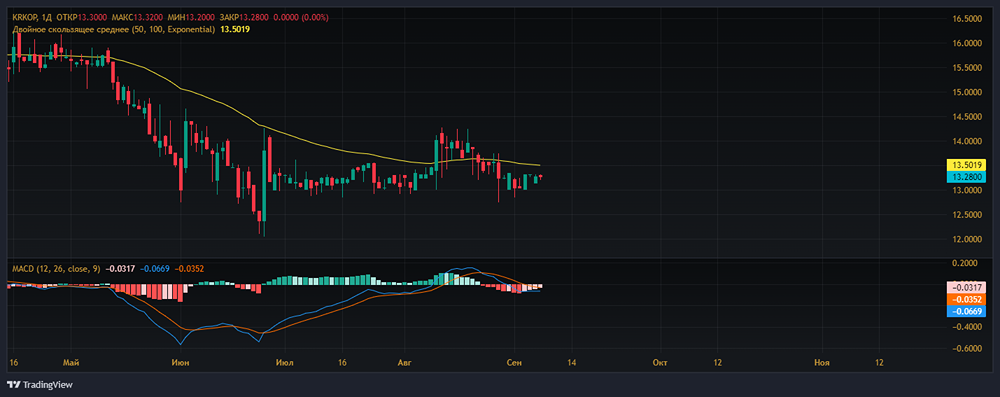Click the 16 date label after Июл
This screenshot has height=397, width=1000.
[x=341, y=363]
